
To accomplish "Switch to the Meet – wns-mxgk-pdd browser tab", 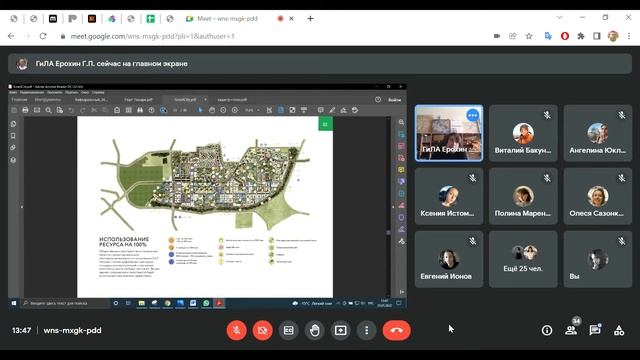I will [x=228, y=19].
